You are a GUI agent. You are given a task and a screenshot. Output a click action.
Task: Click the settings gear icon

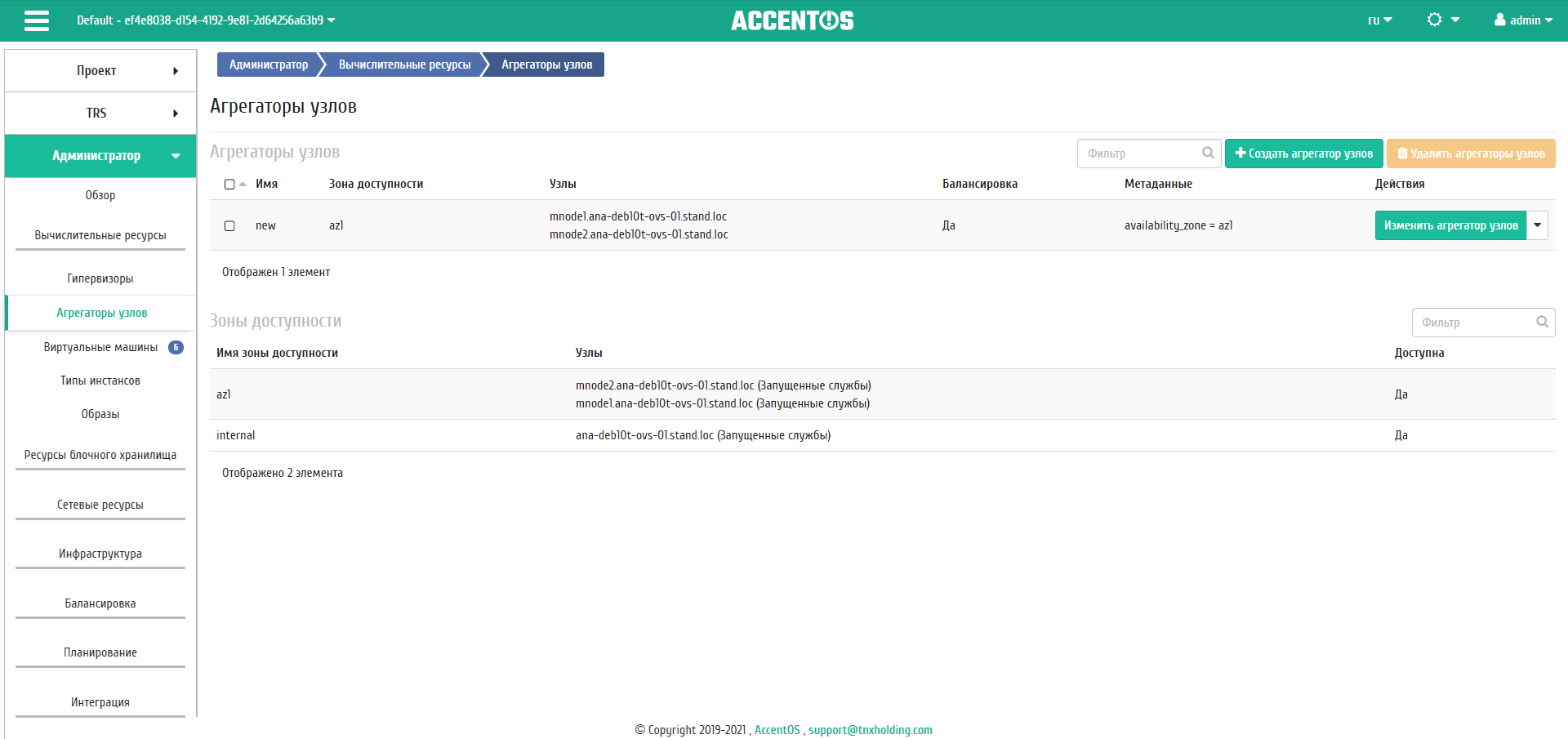tap(1434, 20)
